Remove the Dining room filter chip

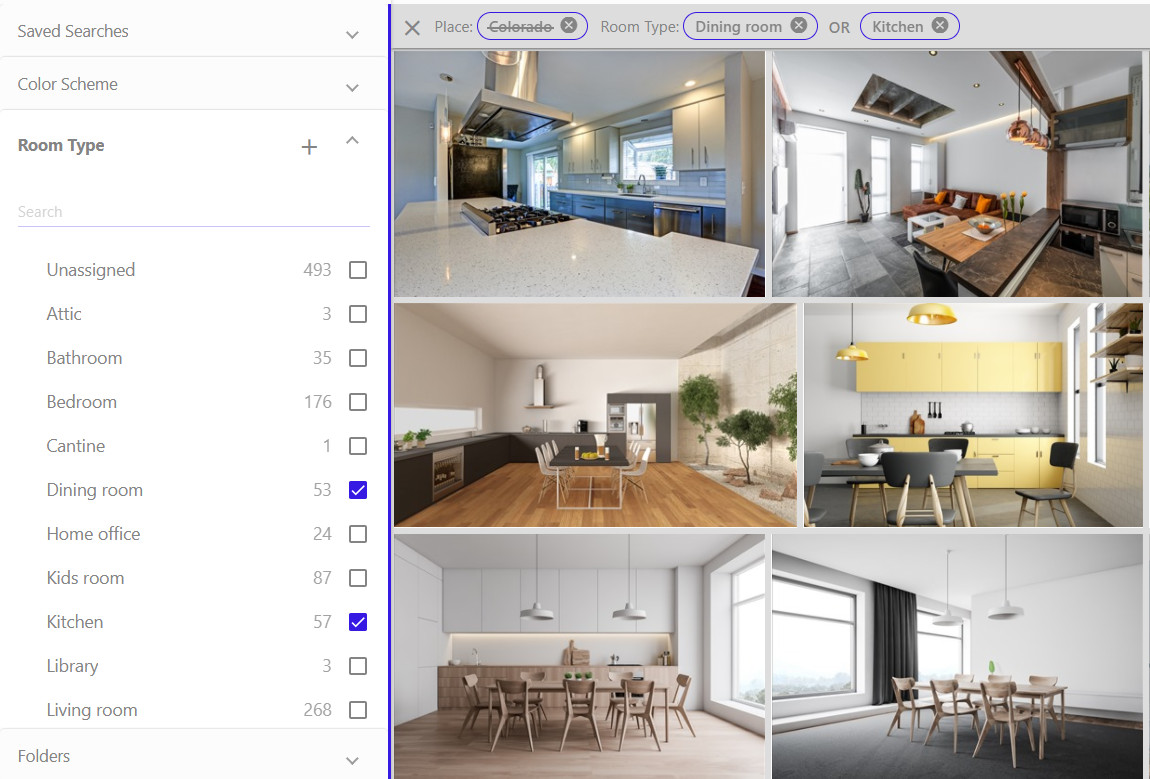pos(798,26)
